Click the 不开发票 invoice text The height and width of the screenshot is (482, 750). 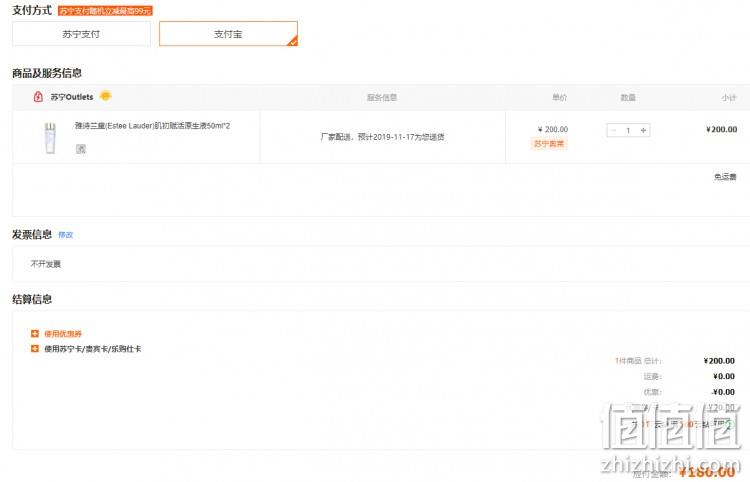pos(46,264)
